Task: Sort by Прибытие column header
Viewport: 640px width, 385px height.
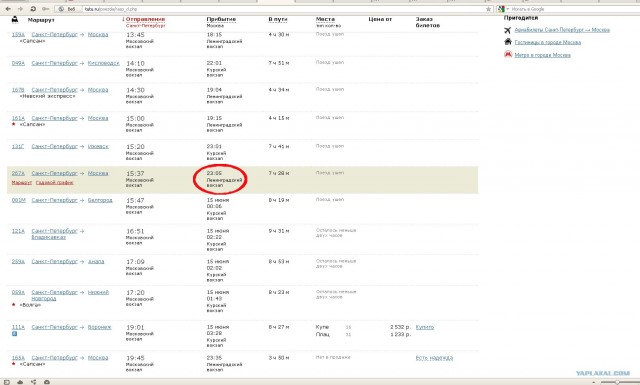Action: [x=221, y=19]
